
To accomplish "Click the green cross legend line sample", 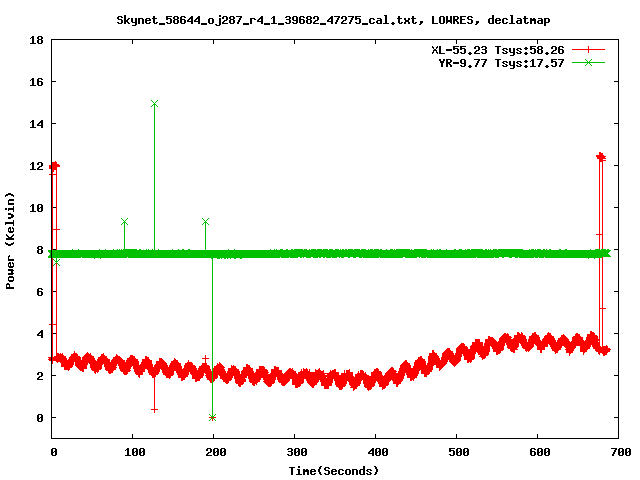I will click(x=588, y=62).
